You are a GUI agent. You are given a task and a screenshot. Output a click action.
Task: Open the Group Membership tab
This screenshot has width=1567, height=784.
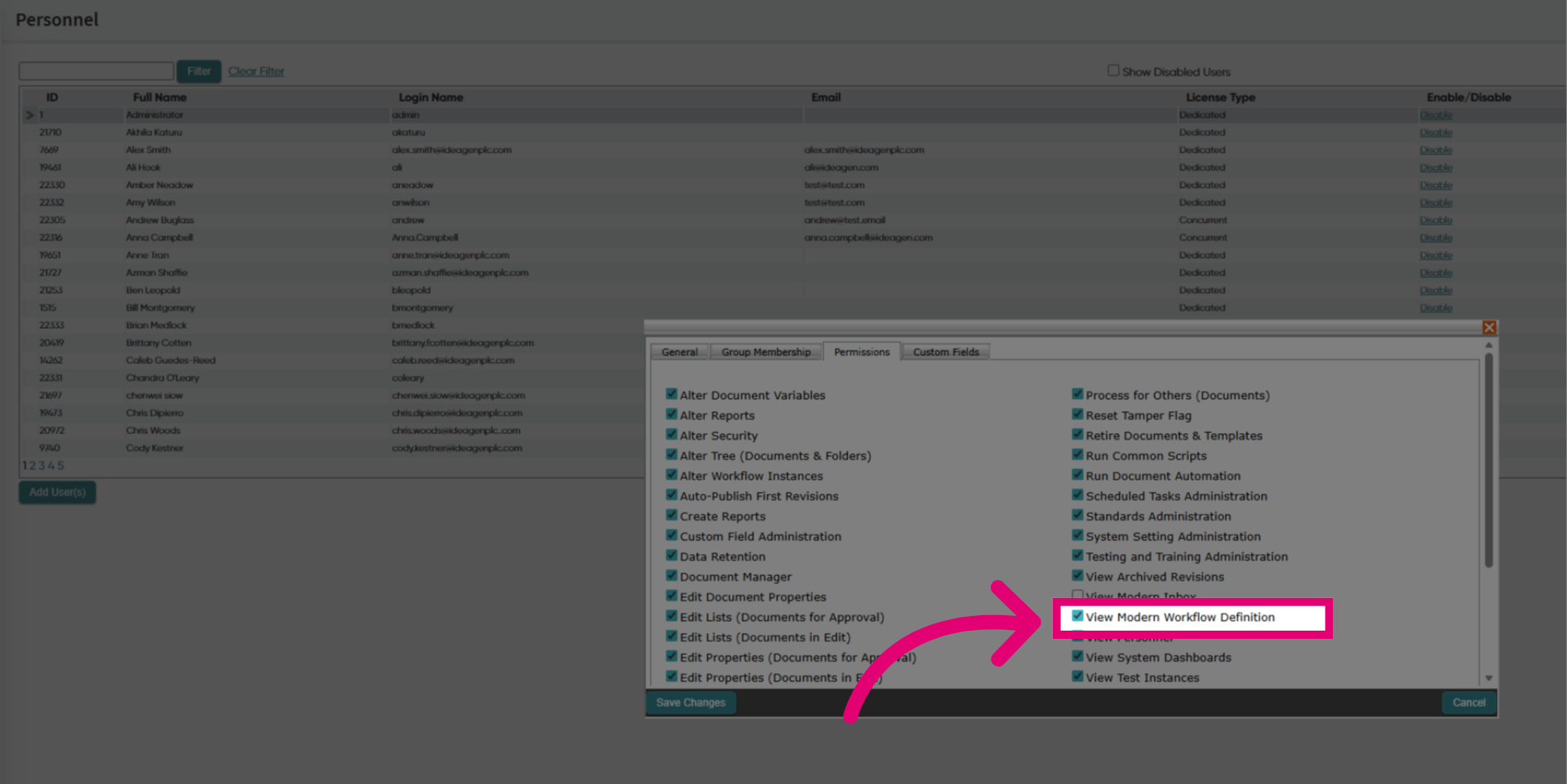tap(766, 352)
